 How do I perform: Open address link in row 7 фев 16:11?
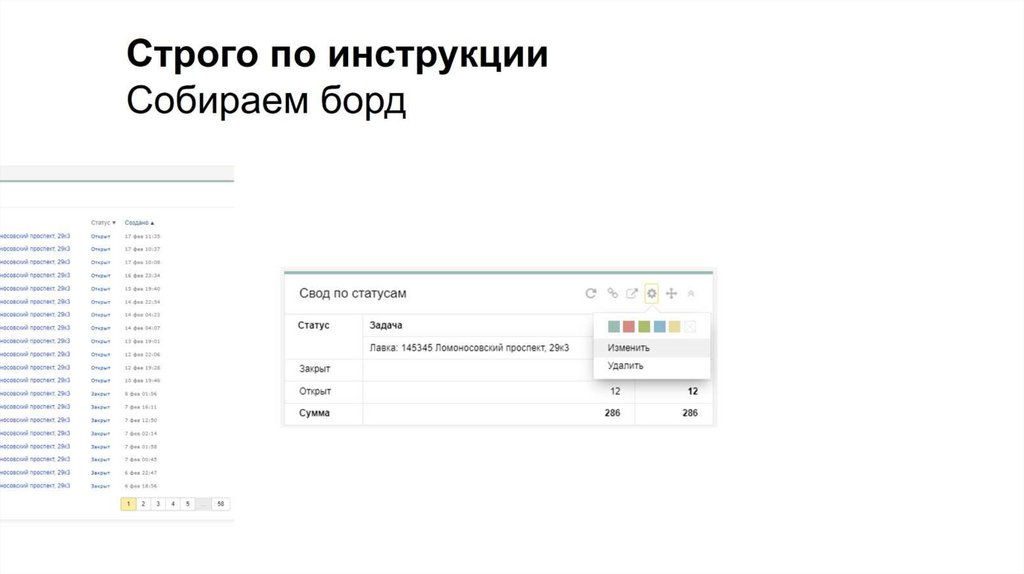35,407
